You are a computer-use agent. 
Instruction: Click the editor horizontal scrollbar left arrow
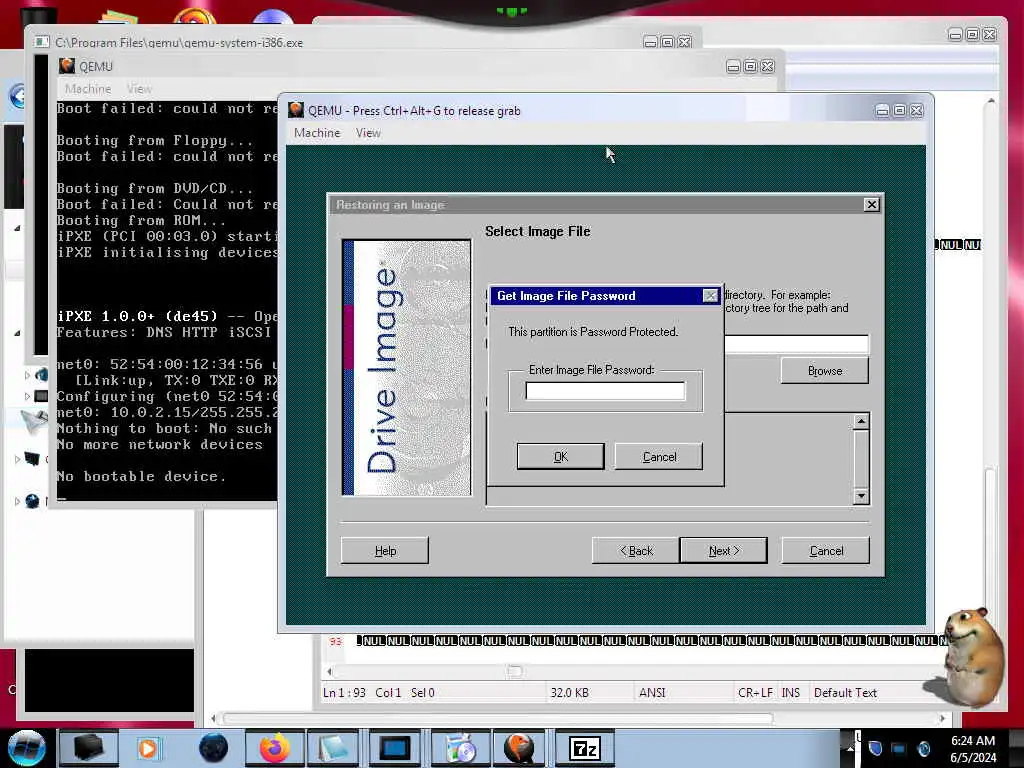click(329, 671)
